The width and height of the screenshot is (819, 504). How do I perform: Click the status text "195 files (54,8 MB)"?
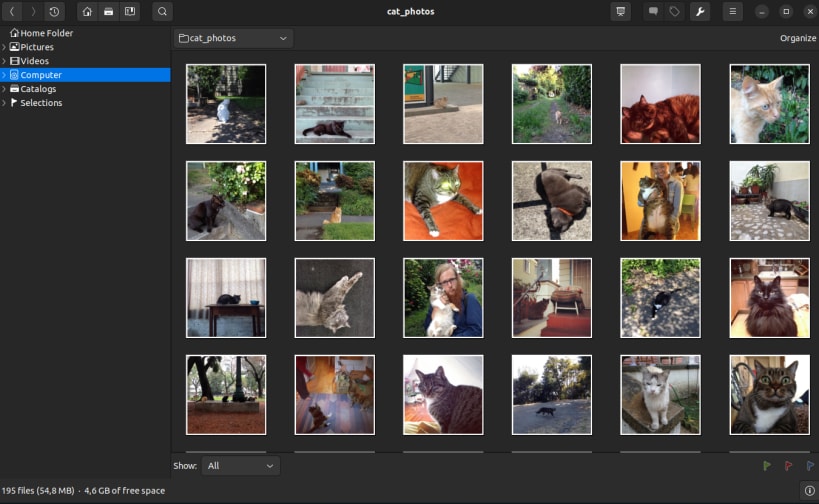[38, 490]
